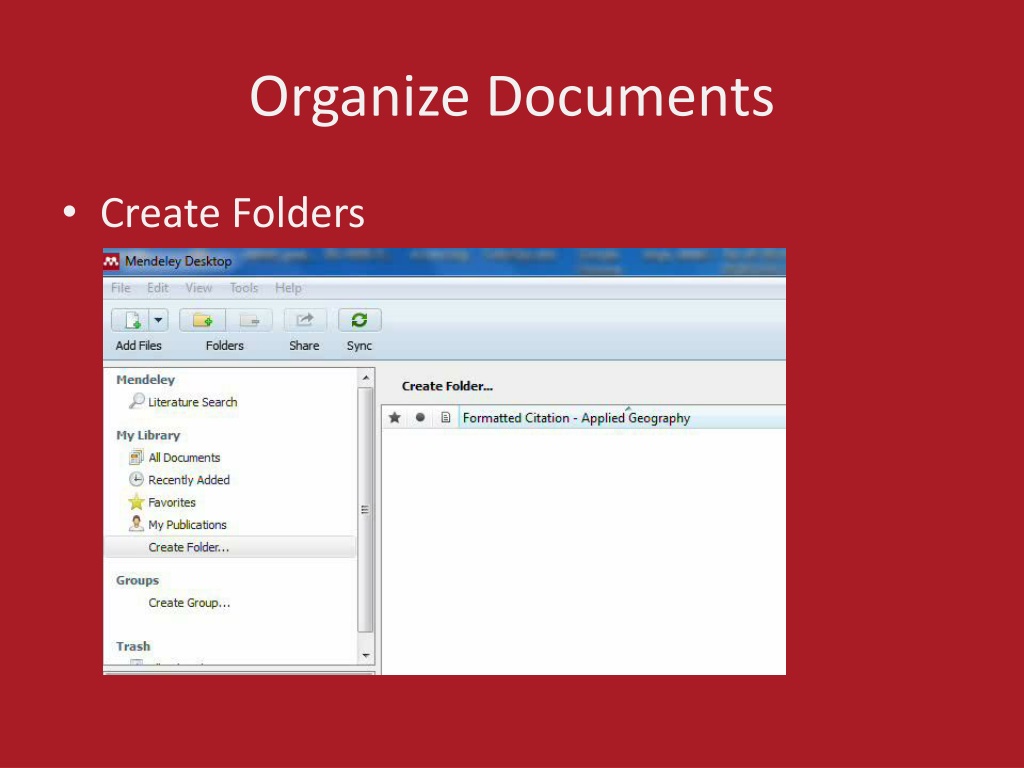This screenshot has height=768, width=1024.
Task: Click the Folders toolbar label
Action: click(225, 345)
